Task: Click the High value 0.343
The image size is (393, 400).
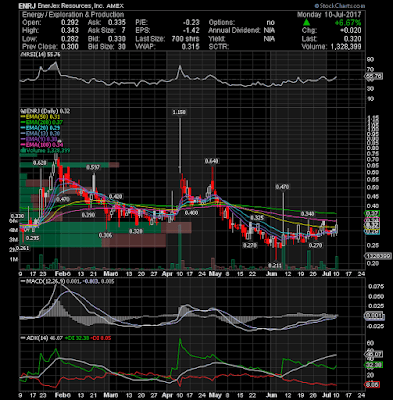Action: click(69, 31)
